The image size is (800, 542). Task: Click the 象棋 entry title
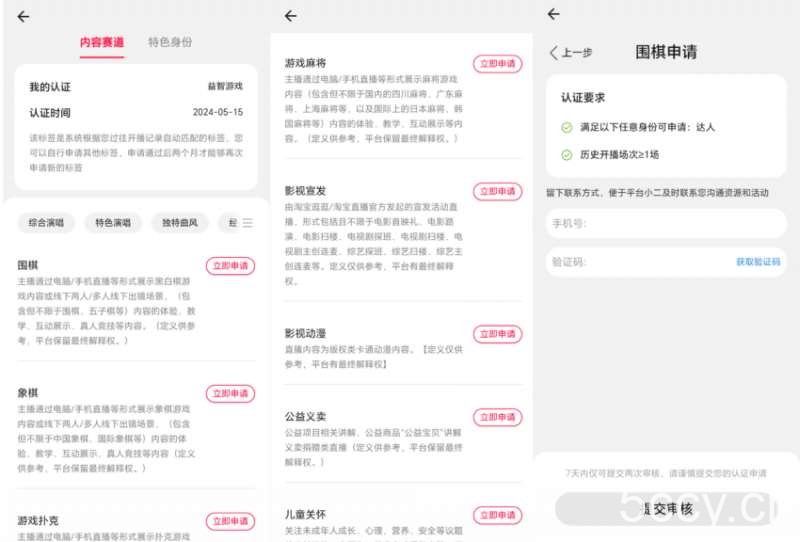tap(28, 392)
